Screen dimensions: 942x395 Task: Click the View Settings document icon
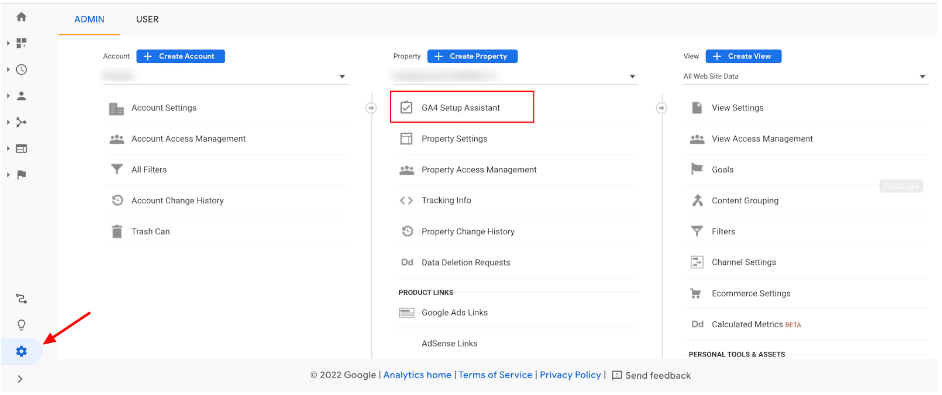[697, 108]
